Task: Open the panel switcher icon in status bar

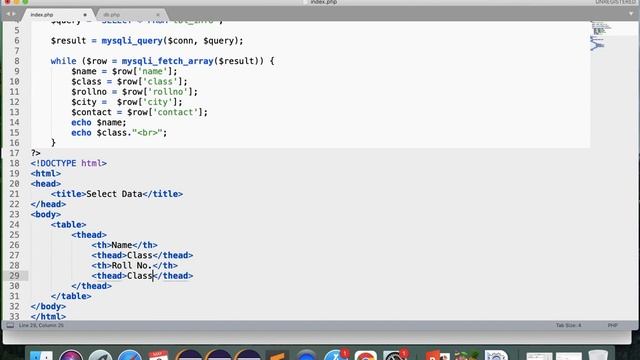Action: tap(10, 325)
